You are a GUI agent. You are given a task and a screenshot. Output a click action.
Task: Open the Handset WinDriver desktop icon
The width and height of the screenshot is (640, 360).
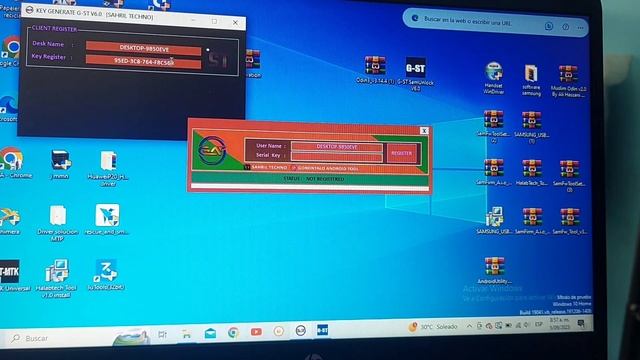(493, 78)
